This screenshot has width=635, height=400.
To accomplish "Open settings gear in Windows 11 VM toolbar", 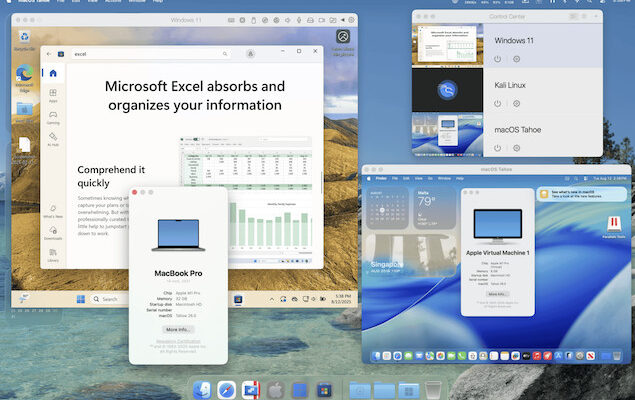I will pyautogui.click(x=352, y=19).
